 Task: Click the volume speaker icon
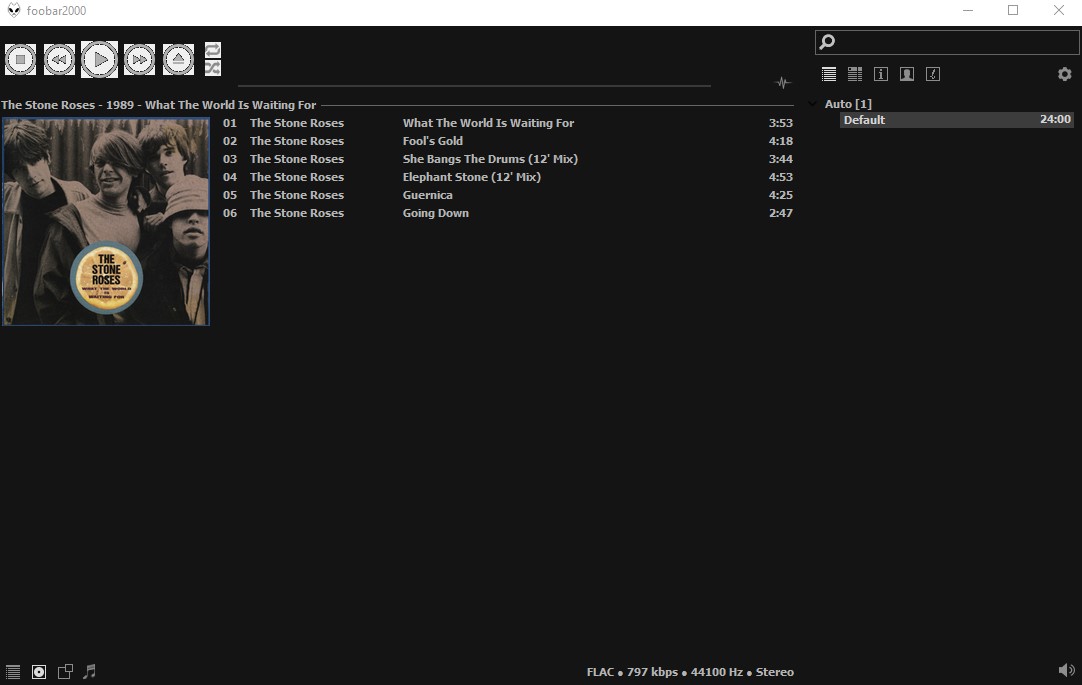[1066, 670]
